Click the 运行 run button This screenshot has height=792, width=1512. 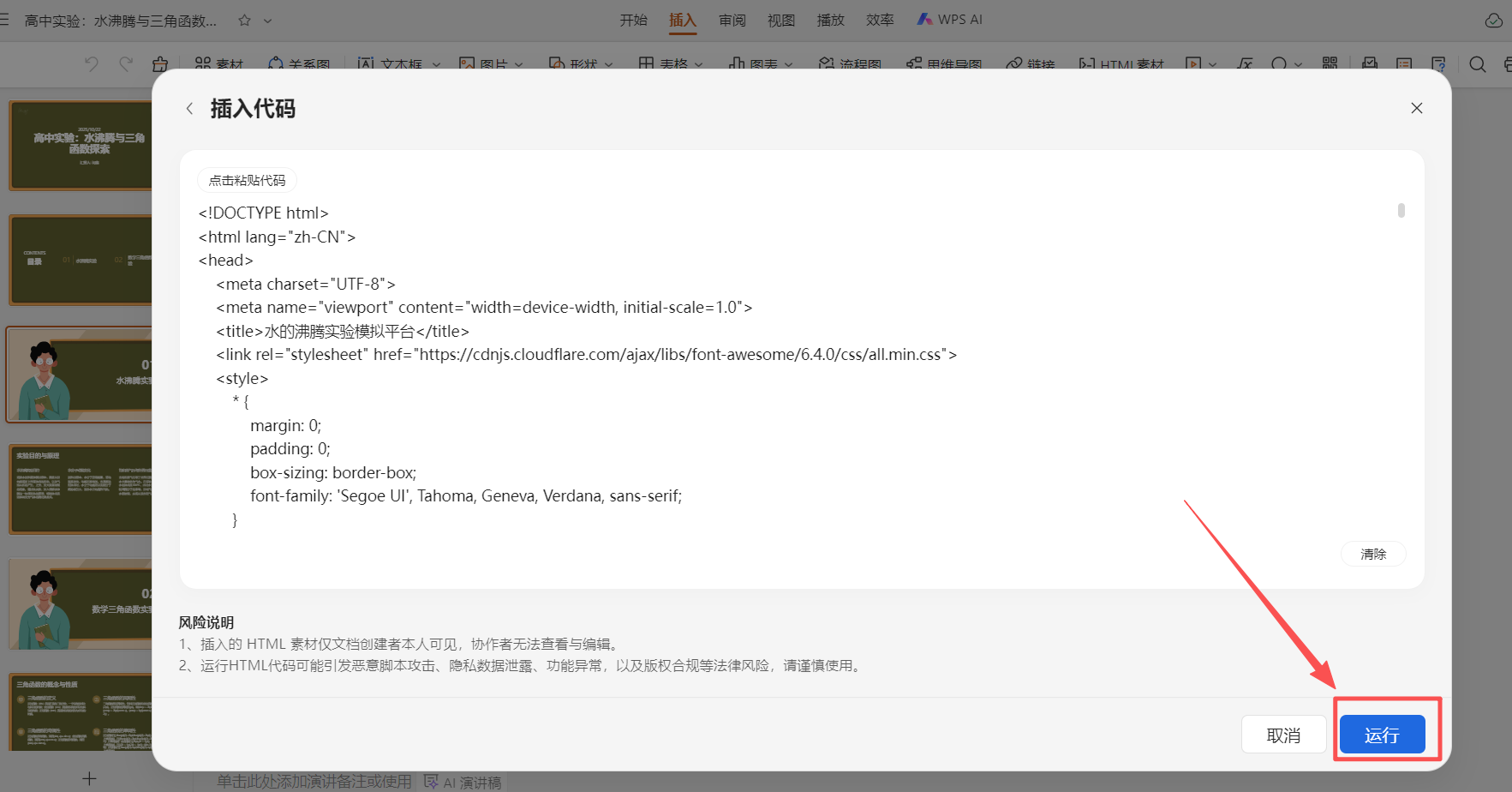[x=1382, y=734]
